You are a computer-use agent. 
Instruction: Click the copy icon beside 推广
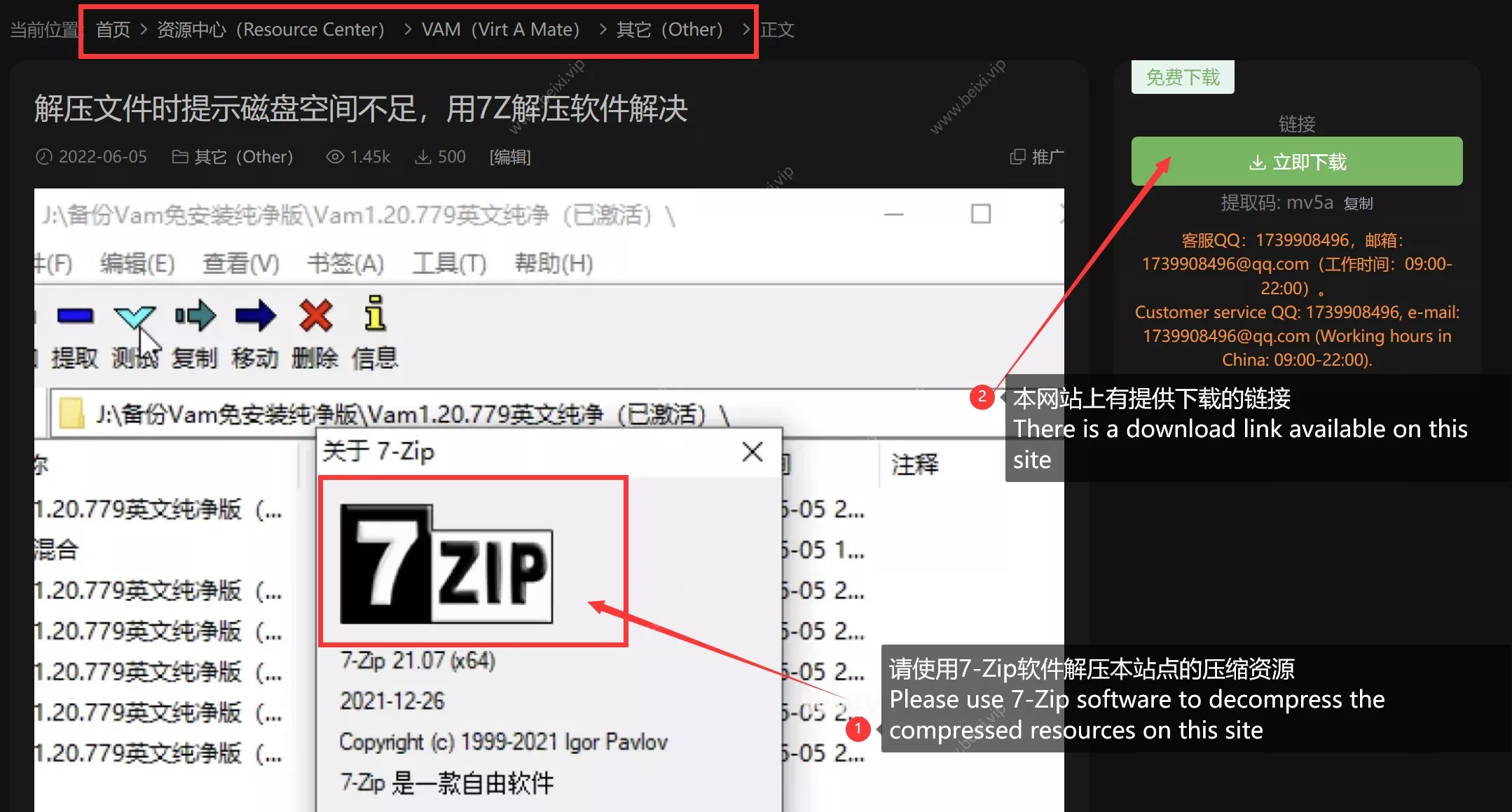(1017, 156)
